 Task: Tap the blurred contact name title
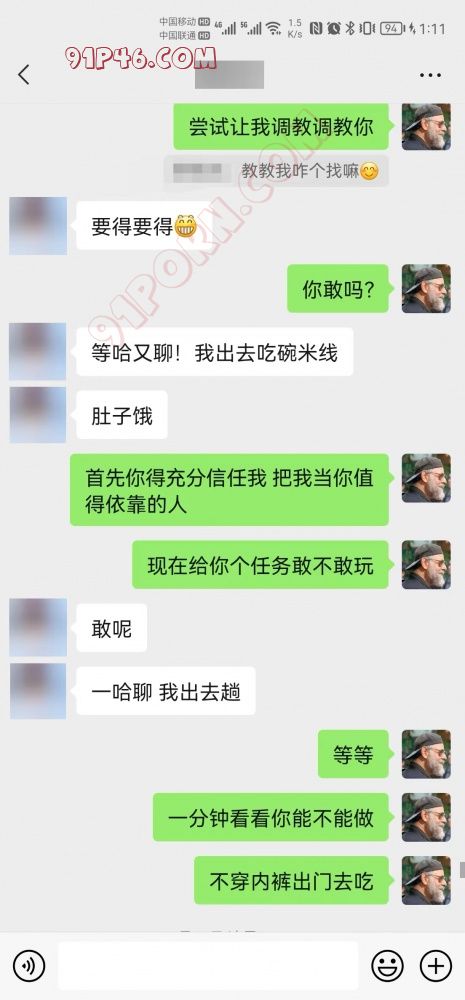pyautogui.click(x=229, y=75)
